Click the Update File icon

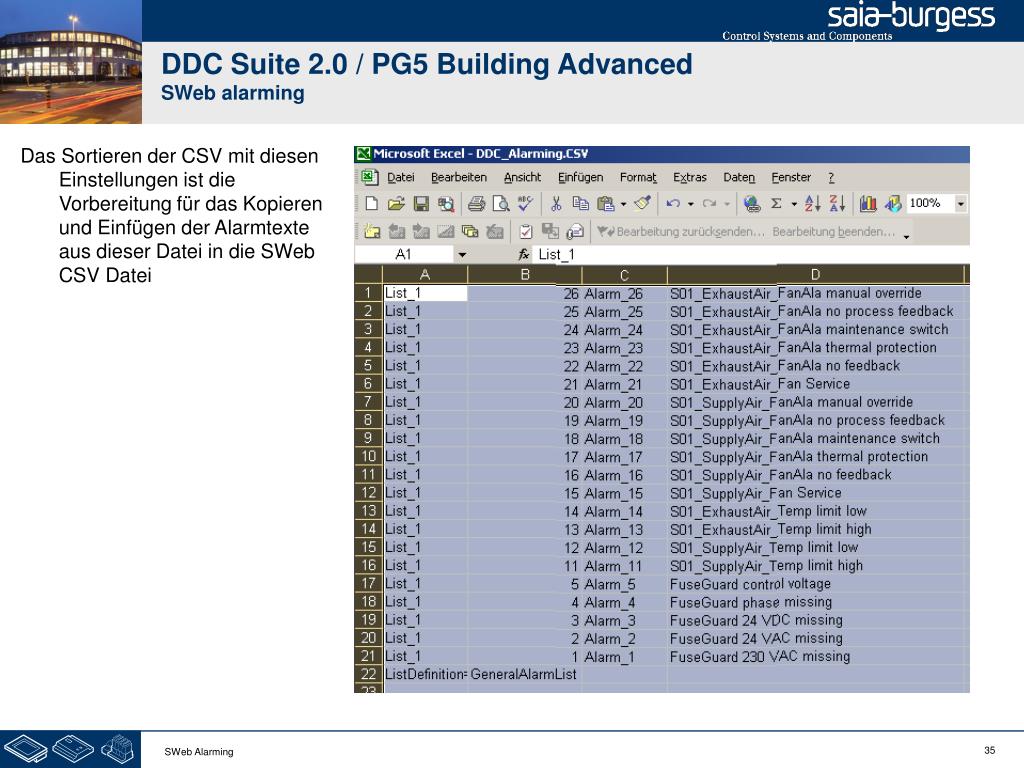551,231
